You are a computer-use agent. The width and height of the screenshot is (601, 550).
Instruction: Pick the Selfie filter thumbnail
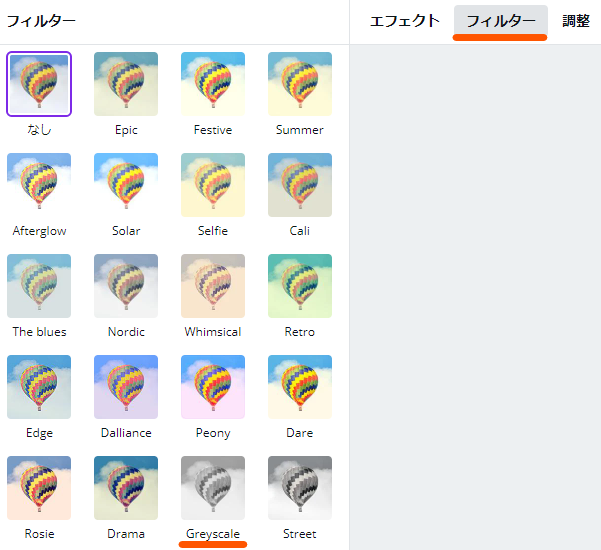point(213,185)
